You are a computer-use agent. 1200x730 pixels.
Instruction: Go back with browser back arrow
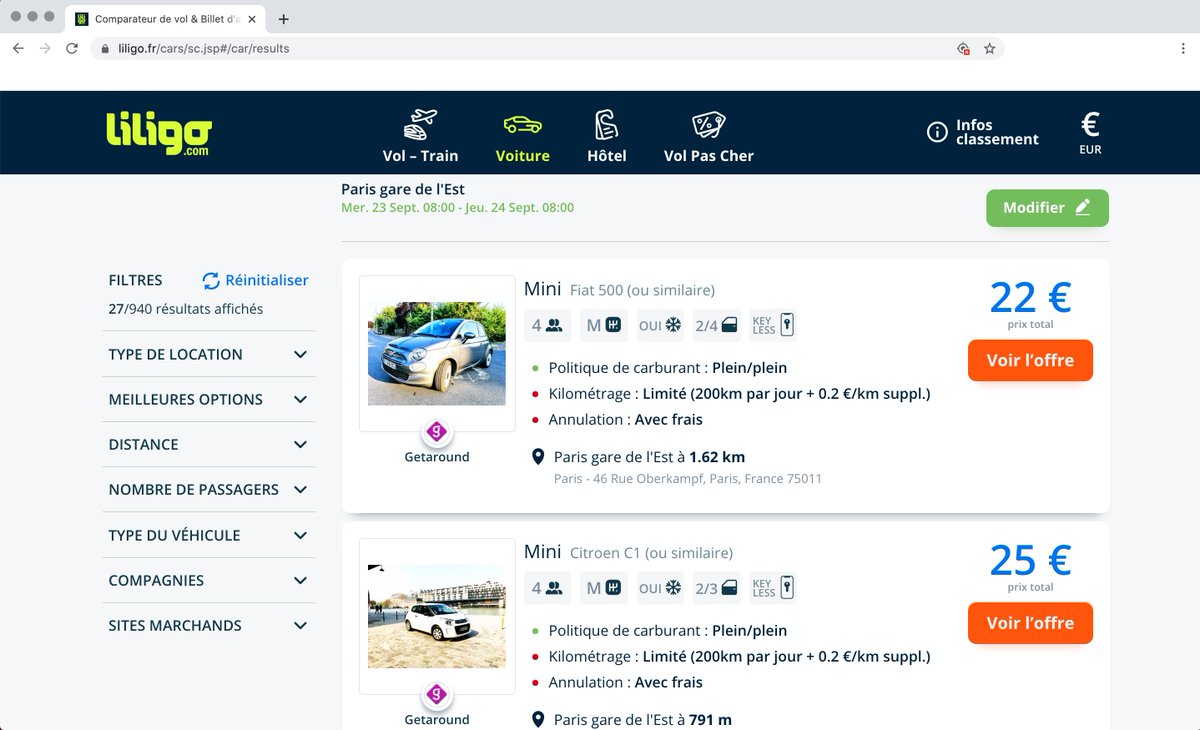18,48
